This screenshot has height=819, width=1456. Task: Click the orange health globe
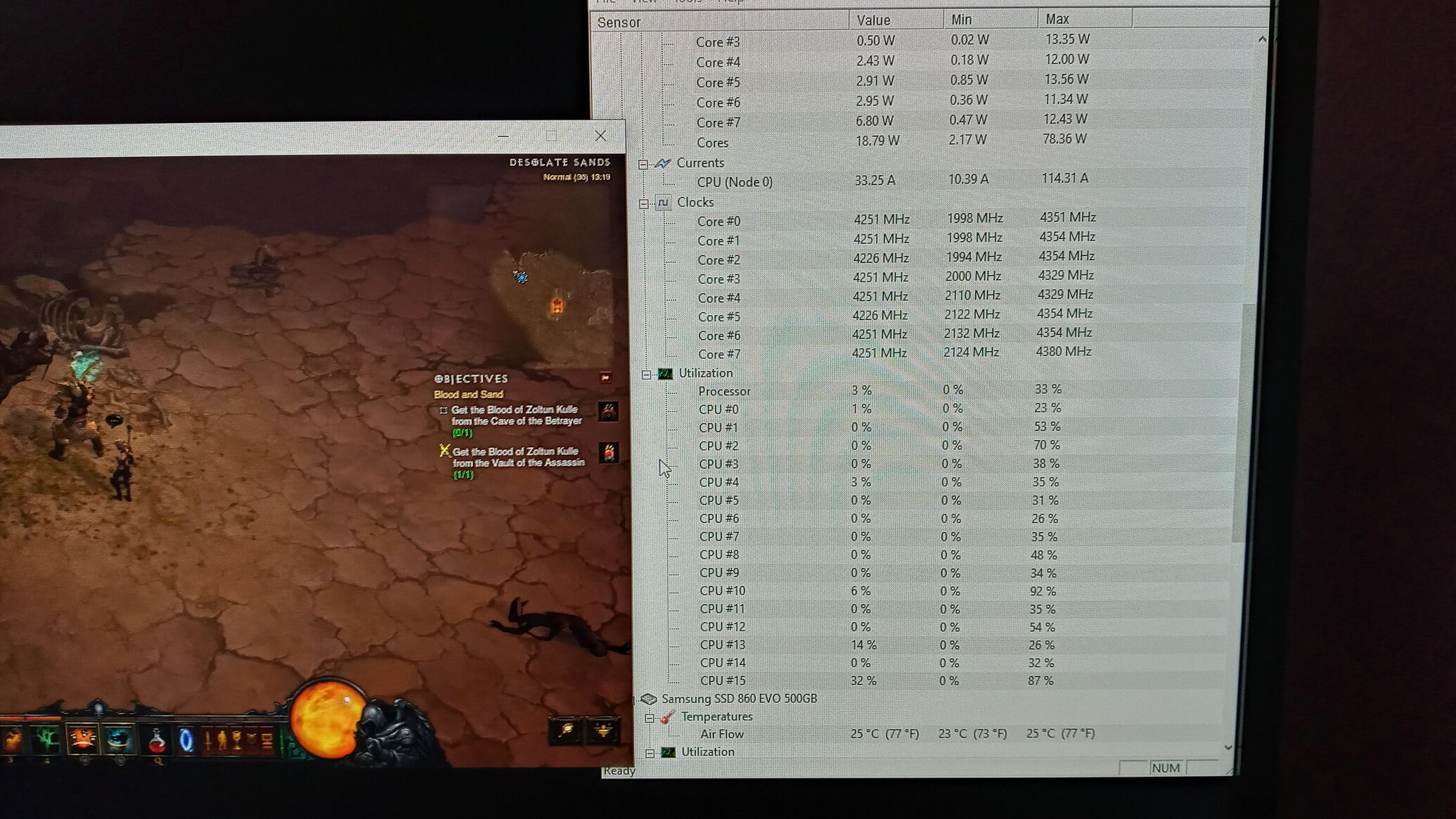(328, 720)
